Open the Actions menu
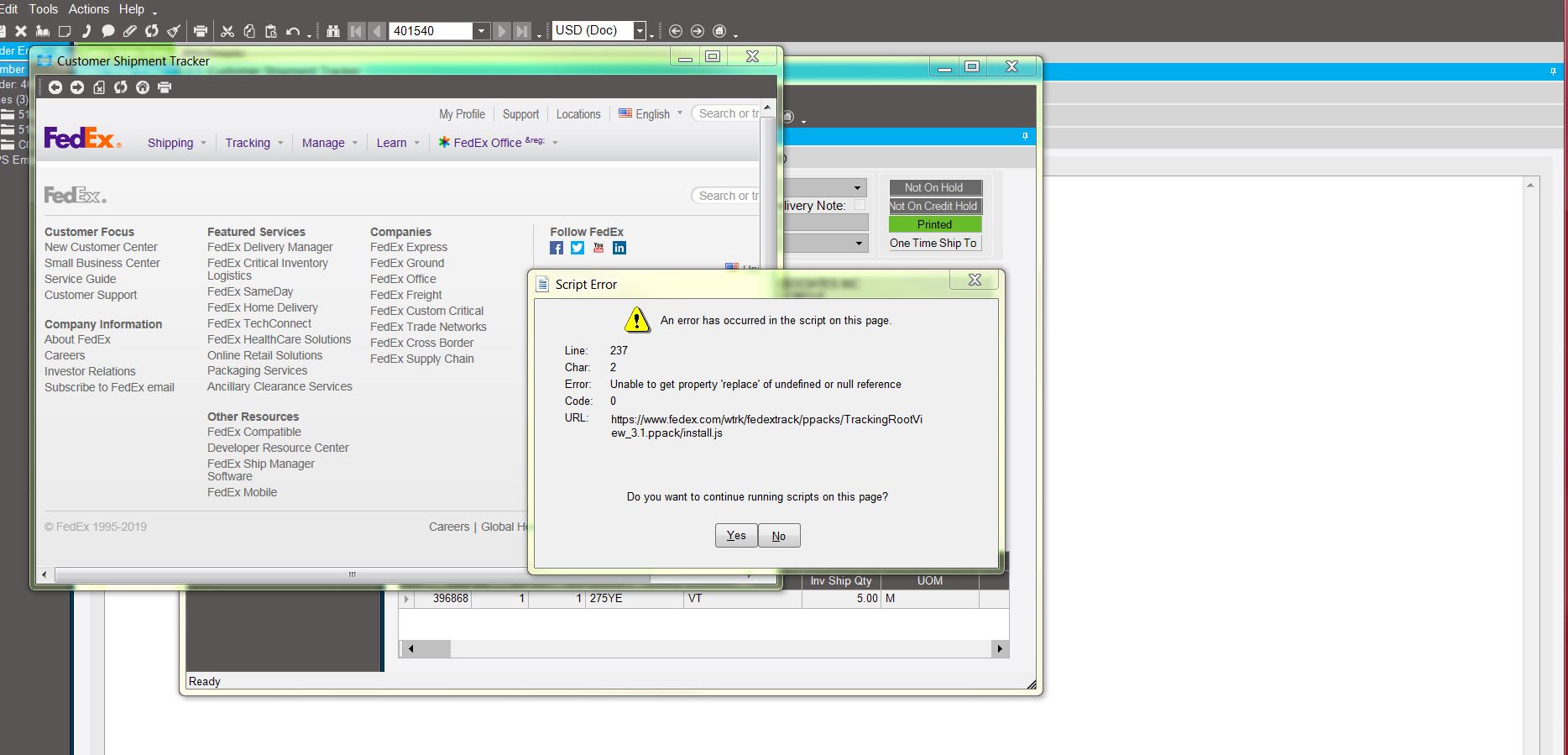 [x=88, y=9]
